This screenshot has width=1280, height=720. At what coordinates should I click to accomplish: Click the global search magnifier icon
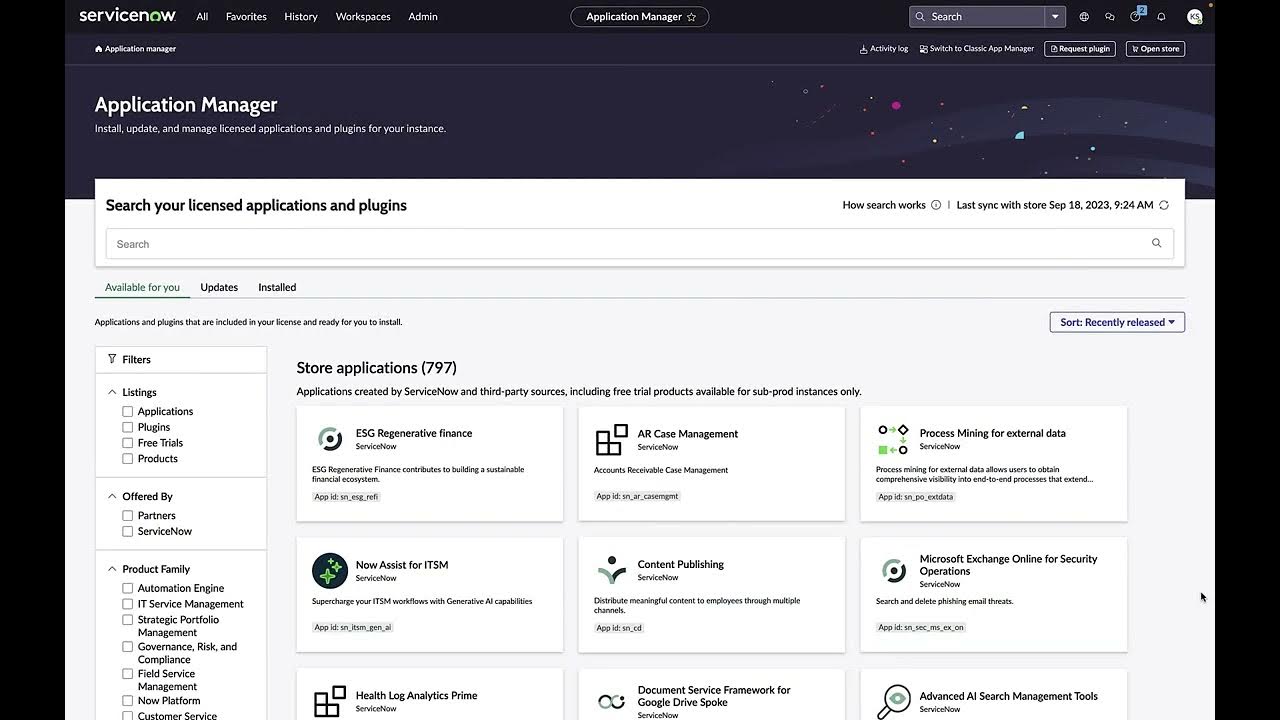[920, 17]
